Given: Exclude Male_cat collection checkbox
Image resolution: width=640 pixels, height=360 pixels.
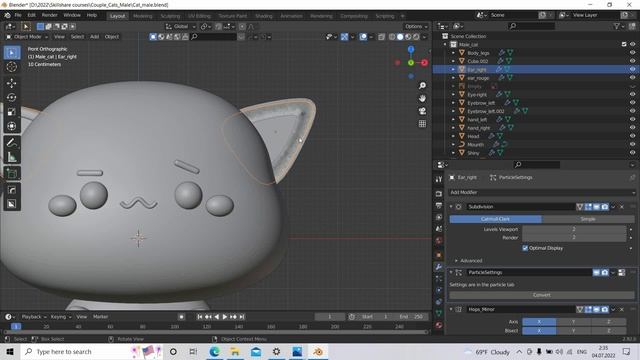Looking at the screenshot, I should click(624, 44).
